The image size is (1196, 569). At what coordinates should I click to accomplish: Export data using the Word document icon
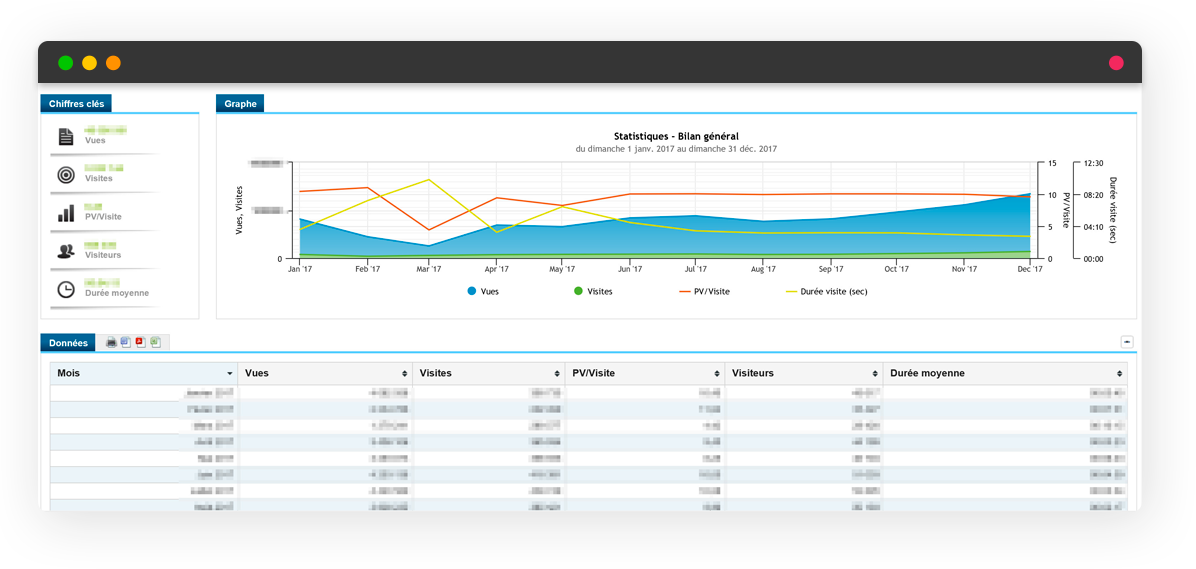(x=125, y=342)
